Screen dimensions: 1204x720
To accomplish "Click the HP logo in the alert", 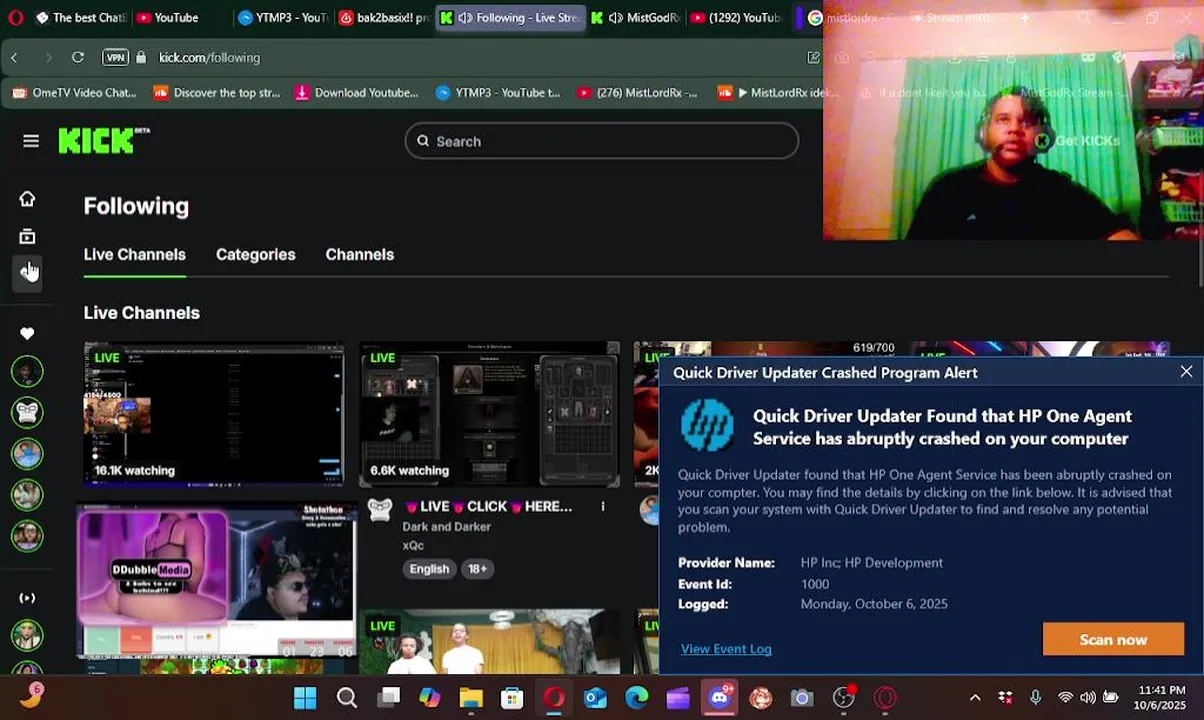I will click(x=707, y=426).
